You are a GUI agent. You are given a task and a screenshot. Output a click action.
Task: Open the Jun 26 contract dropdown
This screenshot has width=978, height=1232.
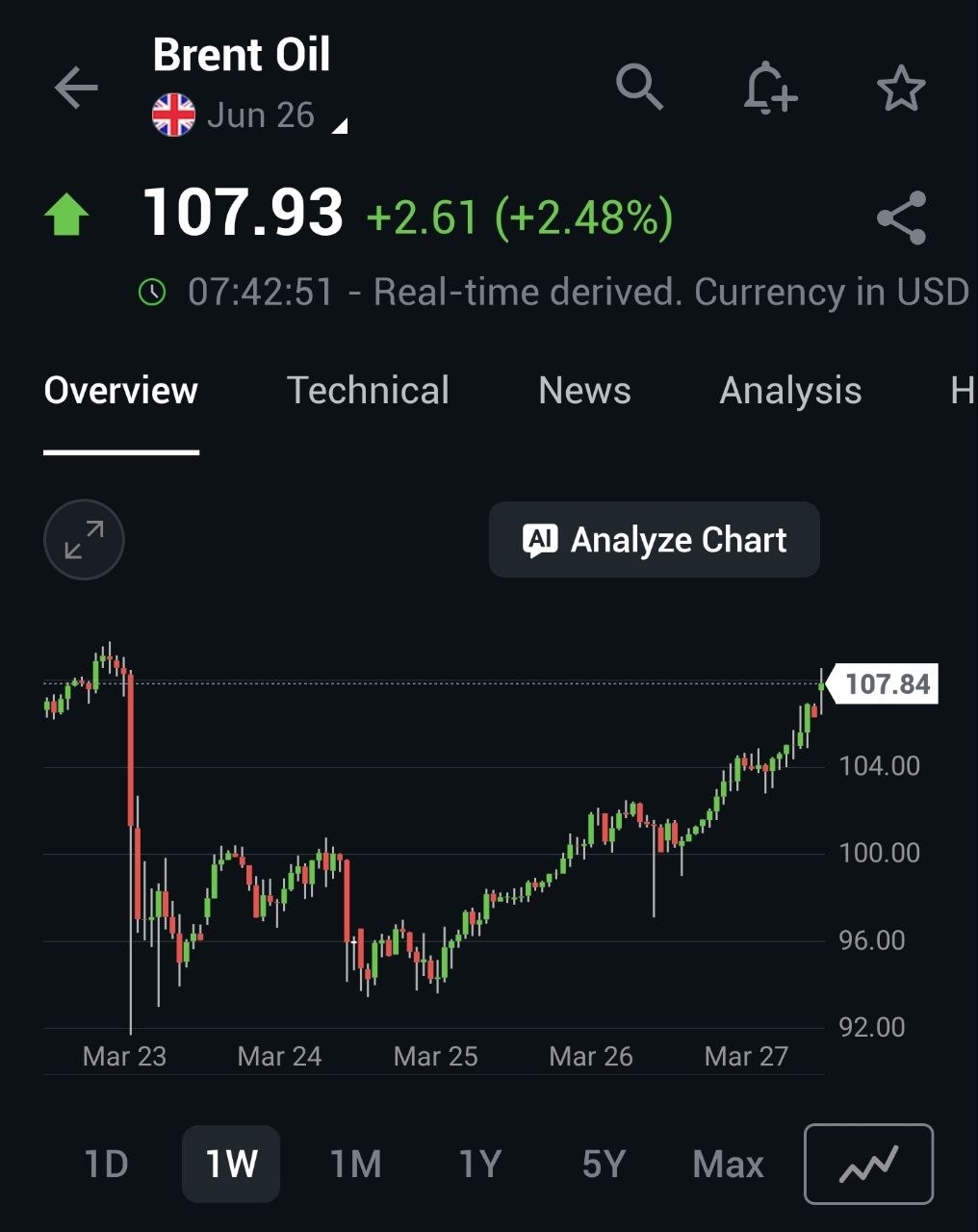point(274,116)
